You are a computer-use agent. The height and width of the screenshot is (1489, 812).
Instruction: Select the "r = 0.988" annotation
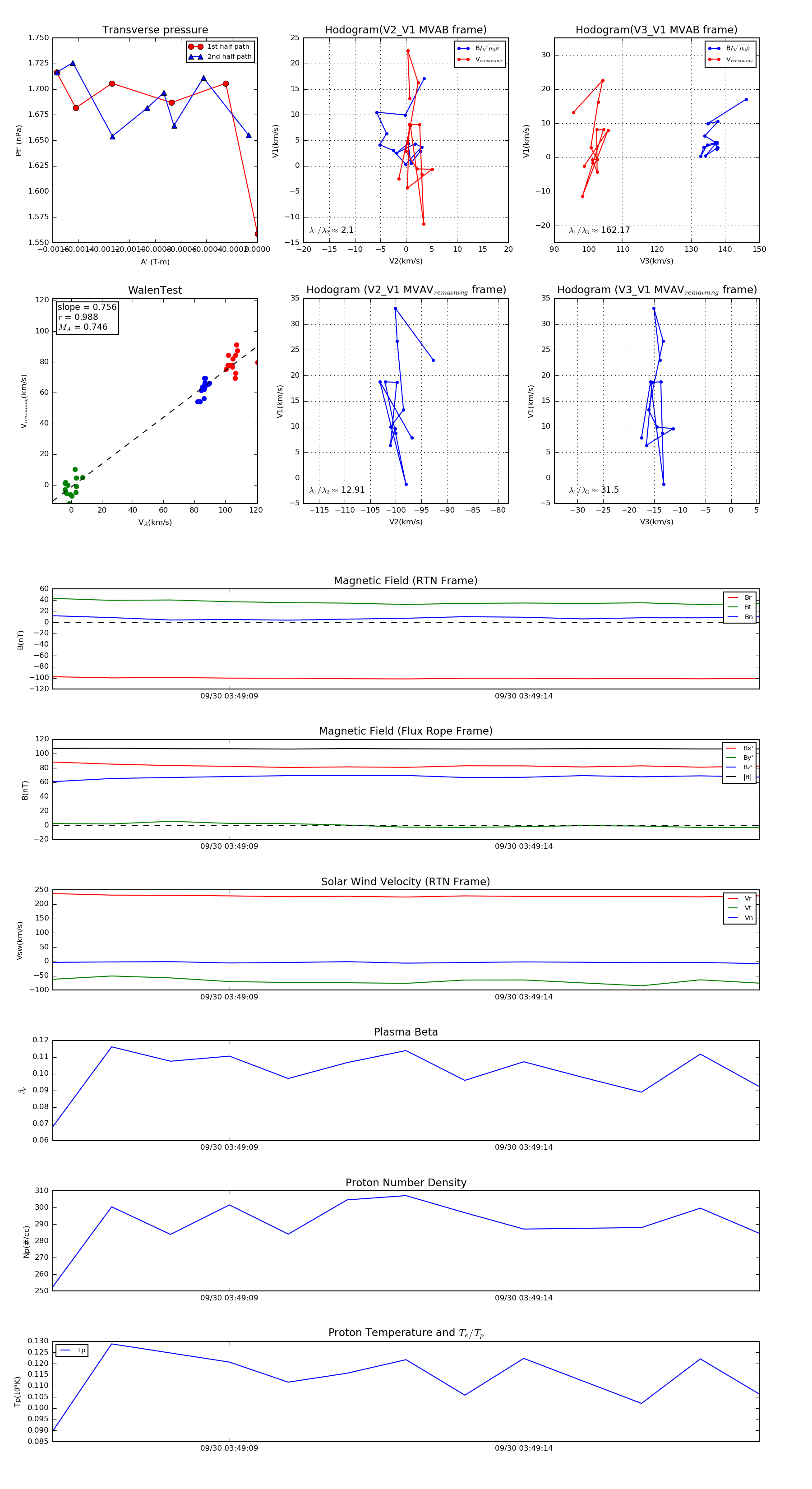pyautogui.click(x=78, y=317)
